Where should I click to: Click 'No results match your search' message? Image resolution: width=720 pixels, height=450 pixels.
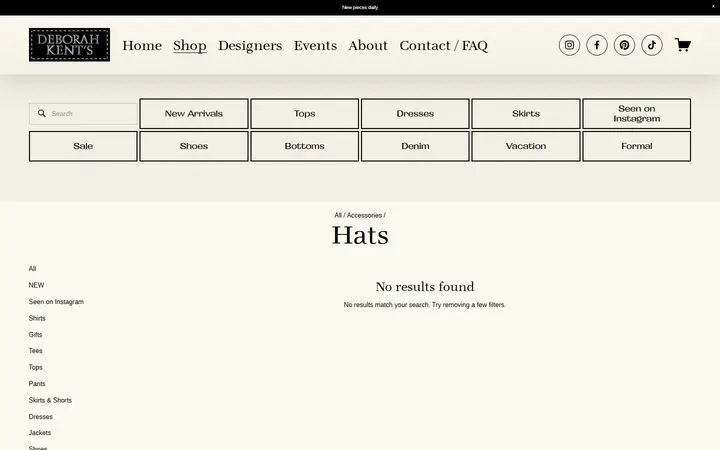(424, 305)
